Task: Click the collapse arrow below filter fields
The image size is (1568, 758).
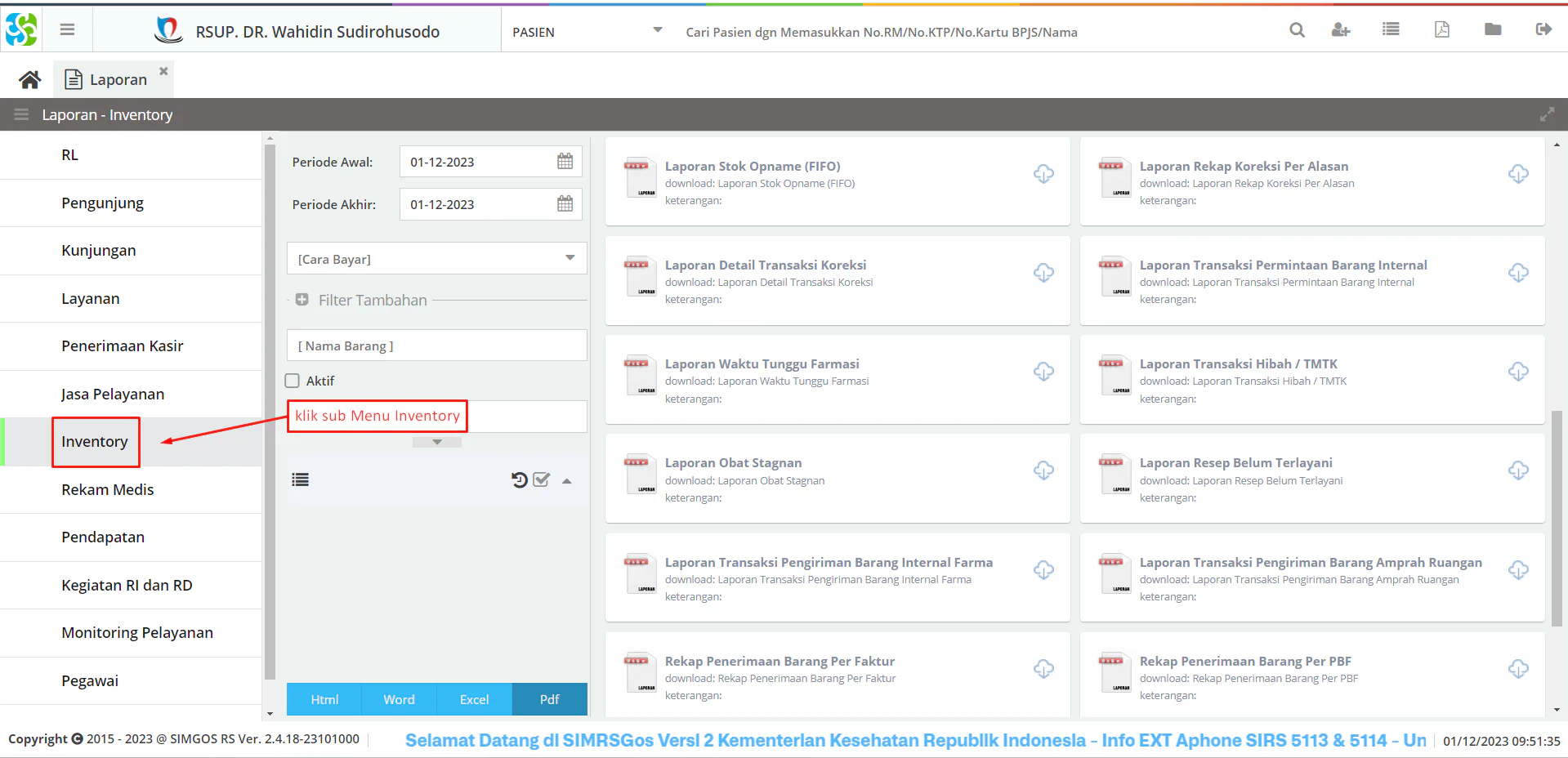Action: pyautogui.click(x=437, y=442)
